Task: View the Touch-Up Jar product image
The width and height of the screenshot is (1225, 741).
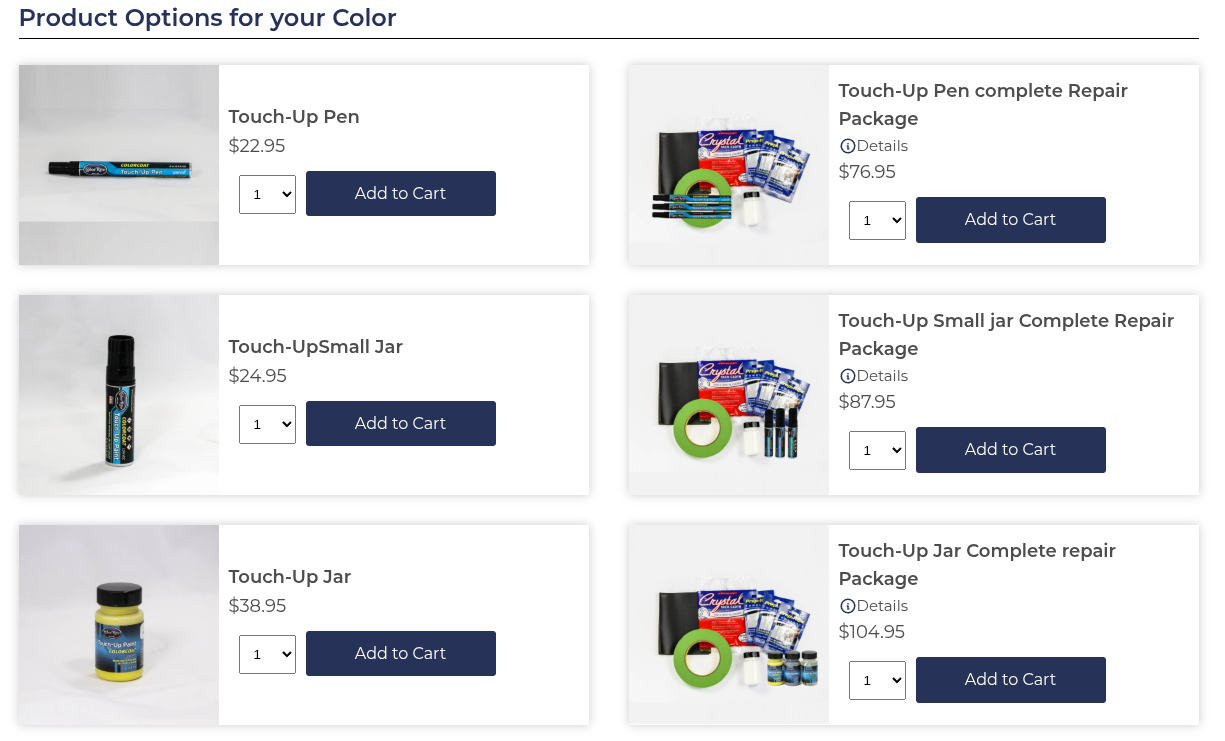Action: (118, 624)
